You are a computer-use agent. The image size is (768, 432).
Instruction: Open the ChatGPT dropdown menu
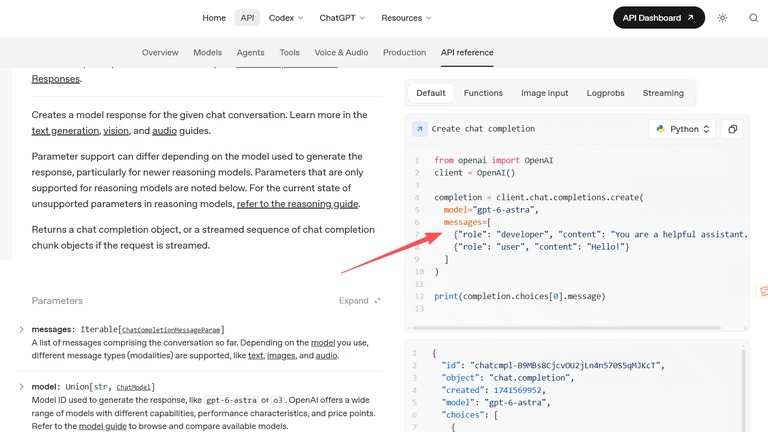coord(342,18)
